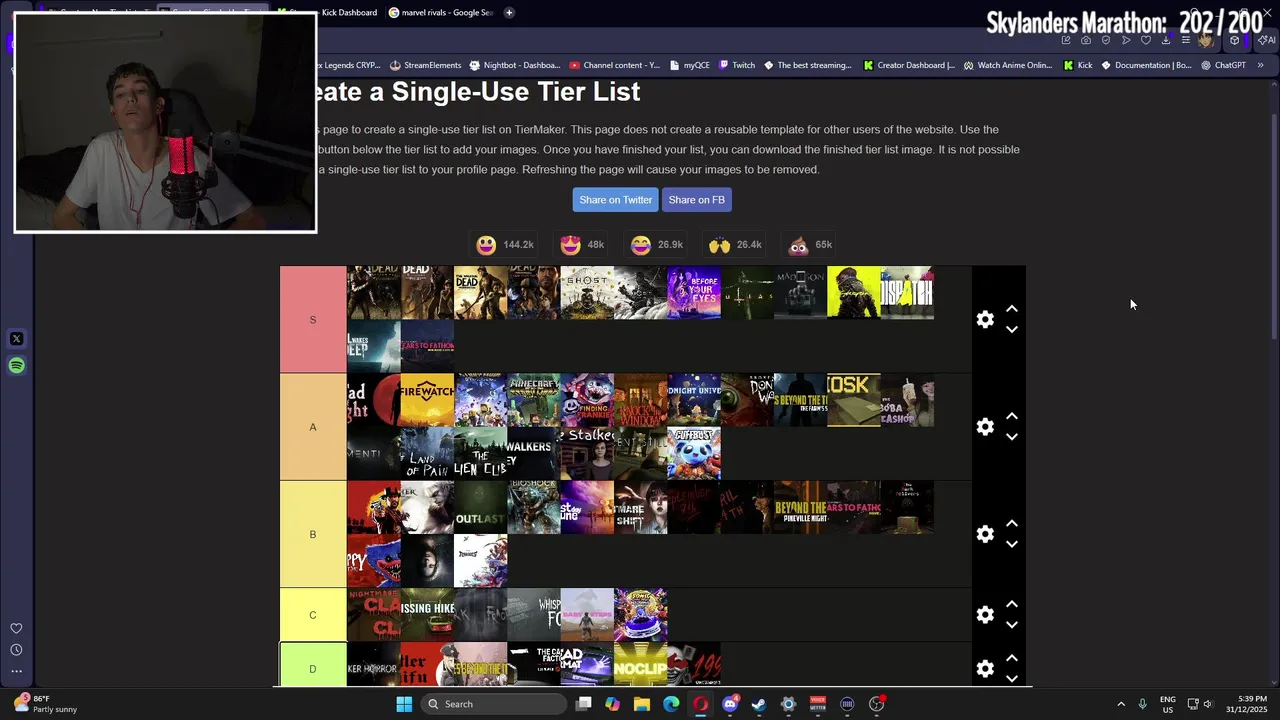Open Nightbot Dashboard bookmark
The height and width of the screenshot is (720, 1280).
click(x=515, y=65)
